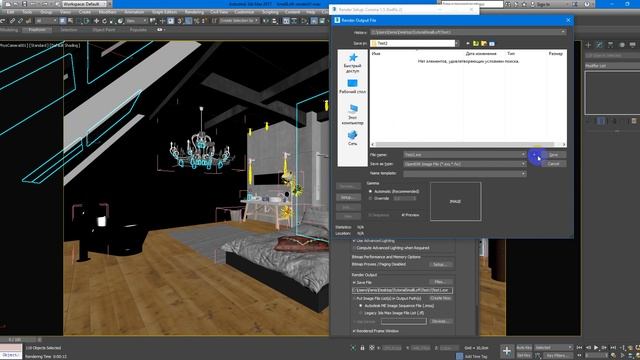Click the Save icon in quick access toolbar
The width and height of the screenshot is (640, 360).
click(x=24, y=4)
